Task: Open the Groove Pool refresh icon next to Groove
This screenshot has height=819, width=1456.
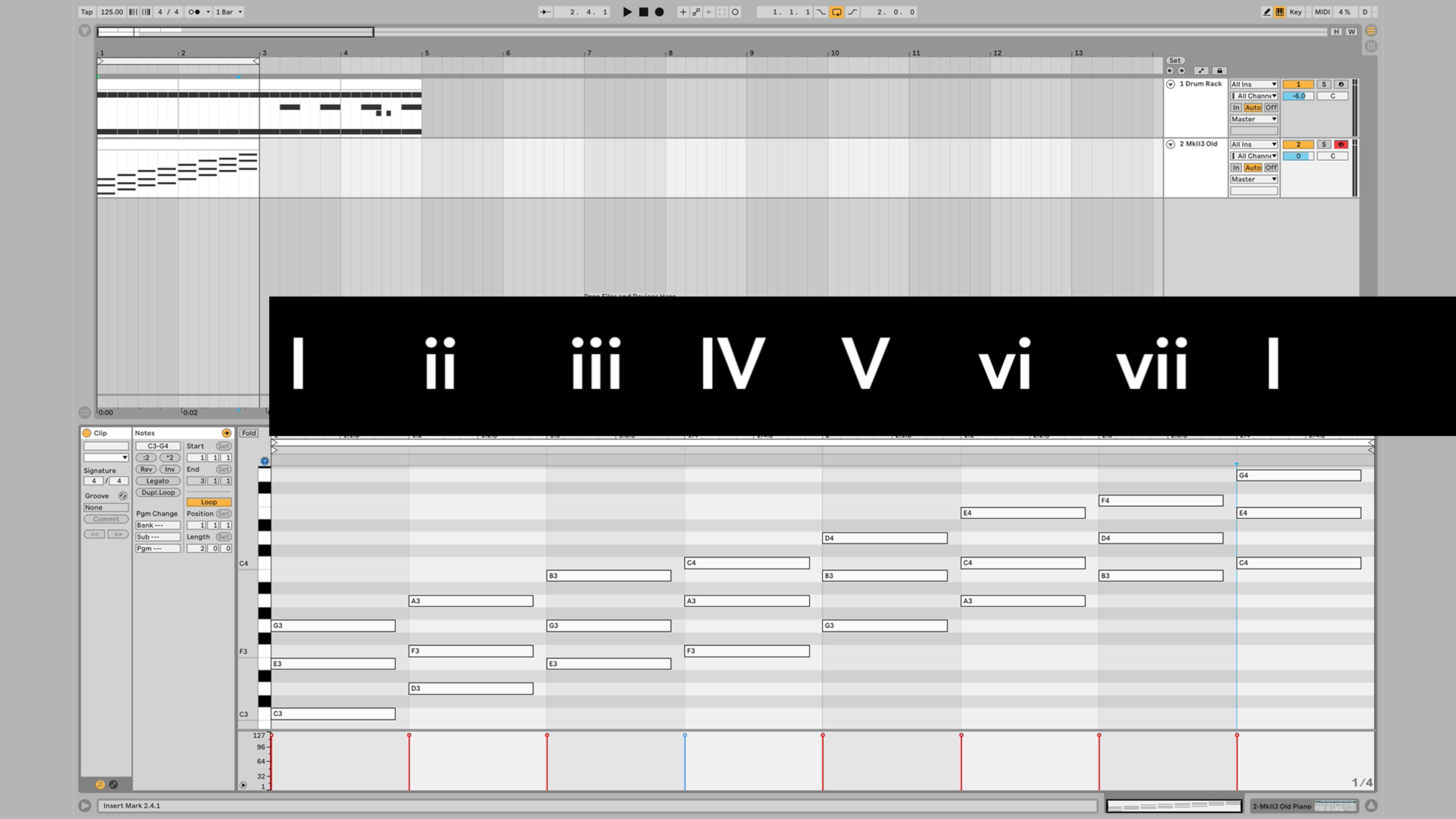Action: (x=122, y=496)
